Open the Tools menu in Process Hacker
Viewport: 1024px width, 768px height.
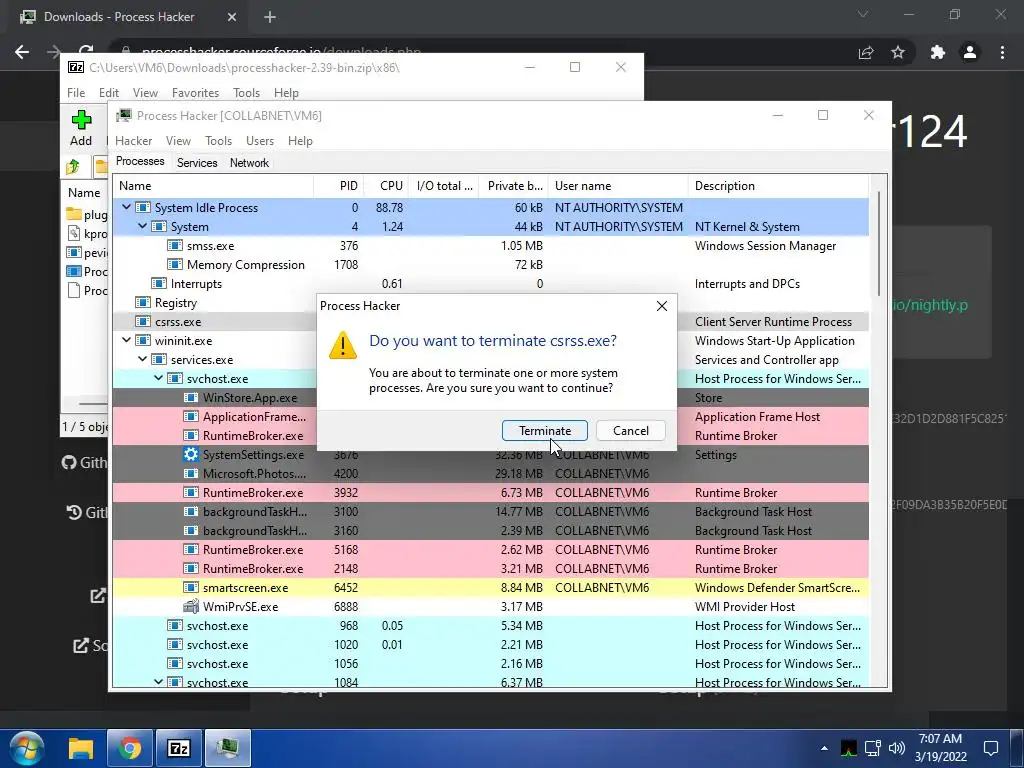click(x=218, y=140)
